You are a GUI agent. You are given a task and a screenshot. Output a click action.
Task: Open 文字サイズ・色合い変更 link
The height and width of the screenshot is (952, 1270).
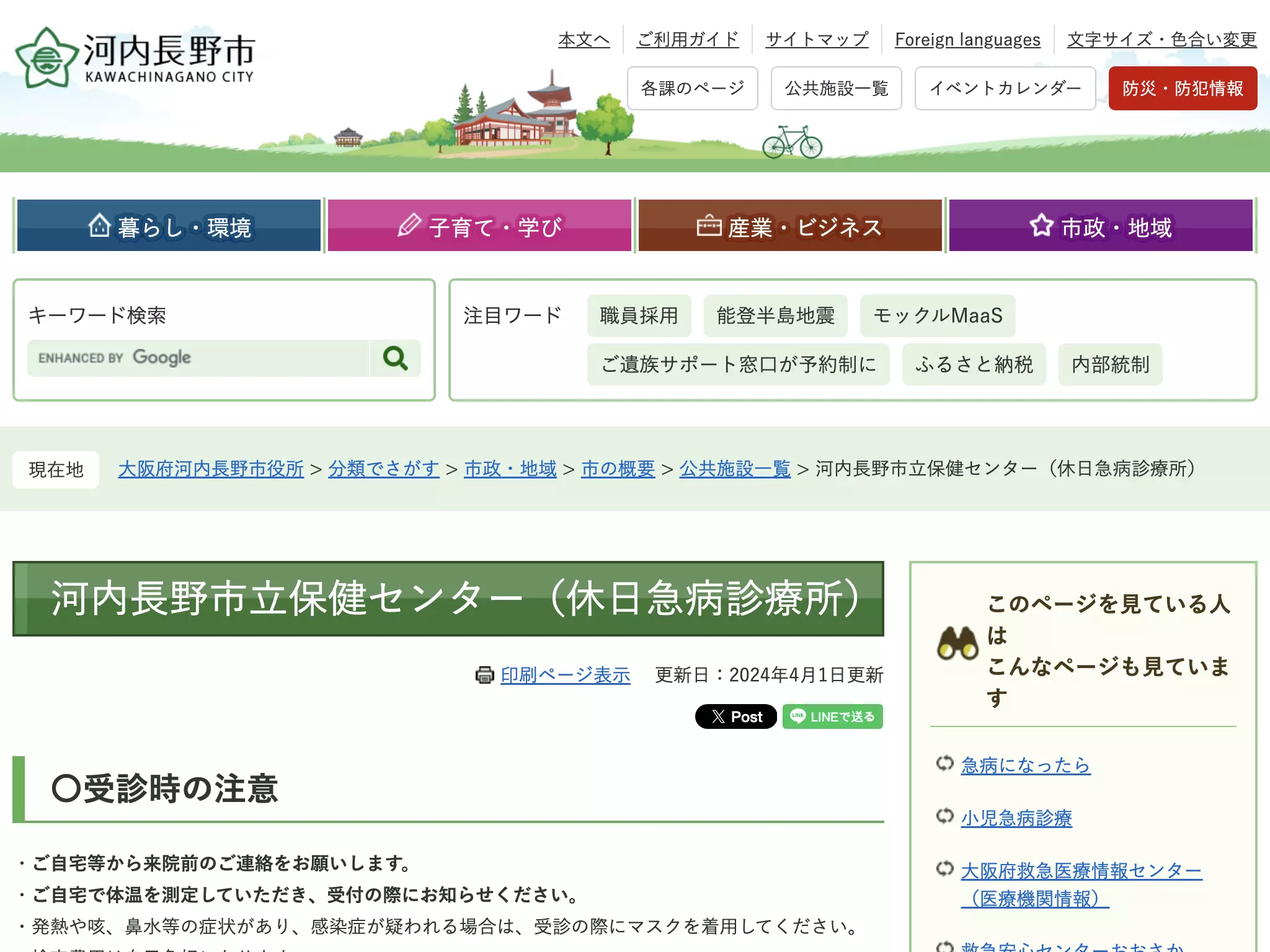1161,40
